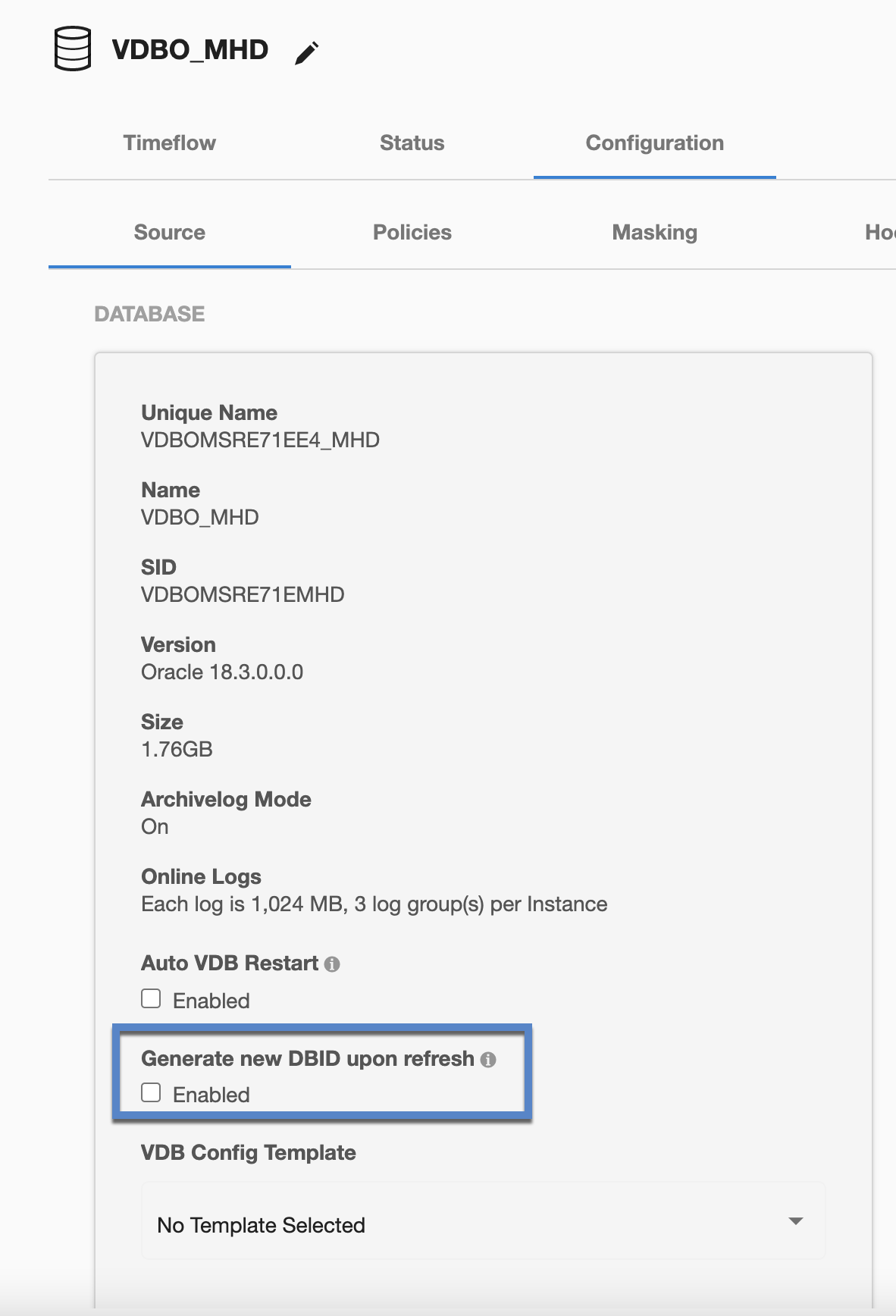
Task: Click the VDBO_MHD title text
Action: click(x=190, y=50)
